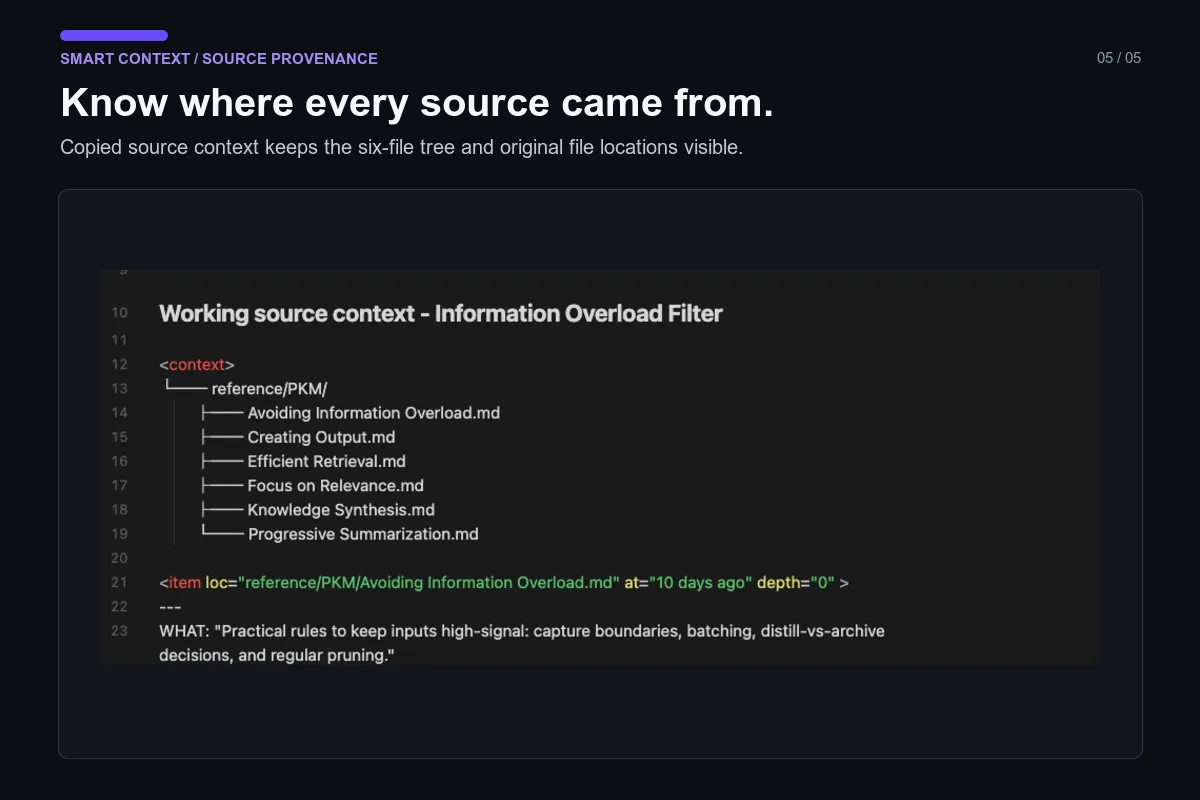This screenshot has height=800, width=1200.
Task: Click the 'Working source context - Information Overload Filter' heading
Action: coord(441,313)
